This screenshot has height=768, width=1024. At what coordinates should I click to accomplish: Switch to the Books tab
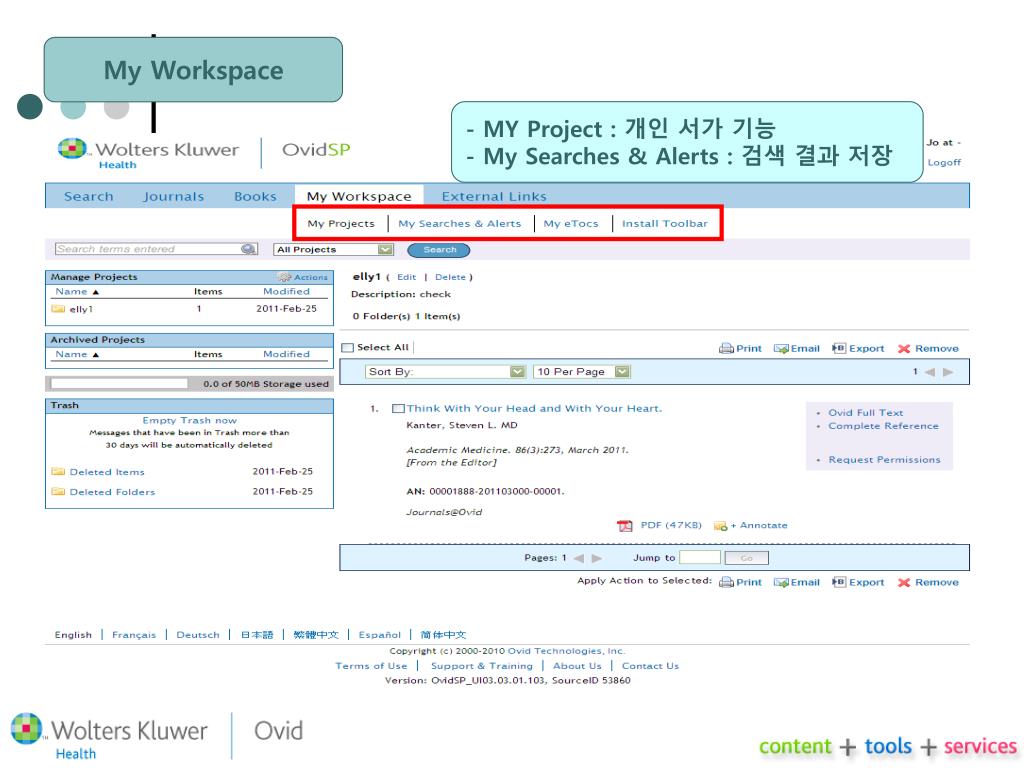(x=255, y=197)
